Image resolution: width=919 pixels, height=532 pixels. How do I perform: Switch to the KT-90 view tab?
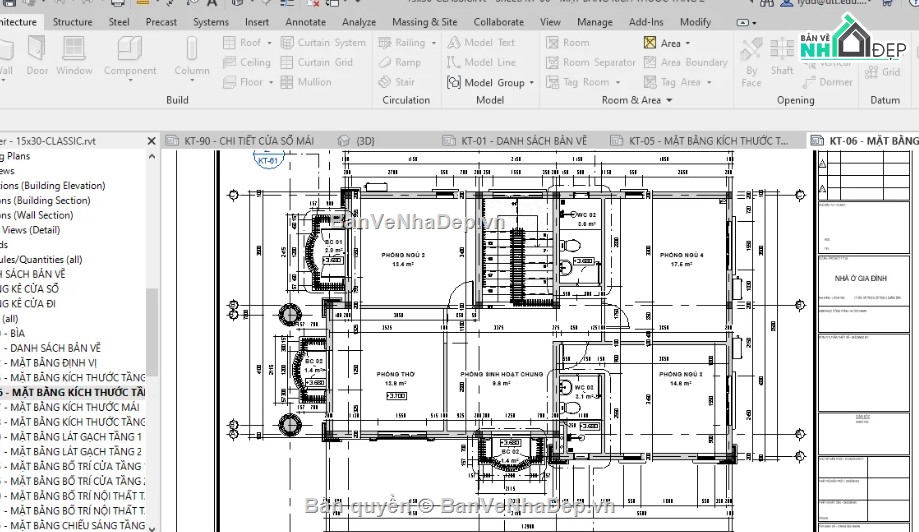click(240, 141)
